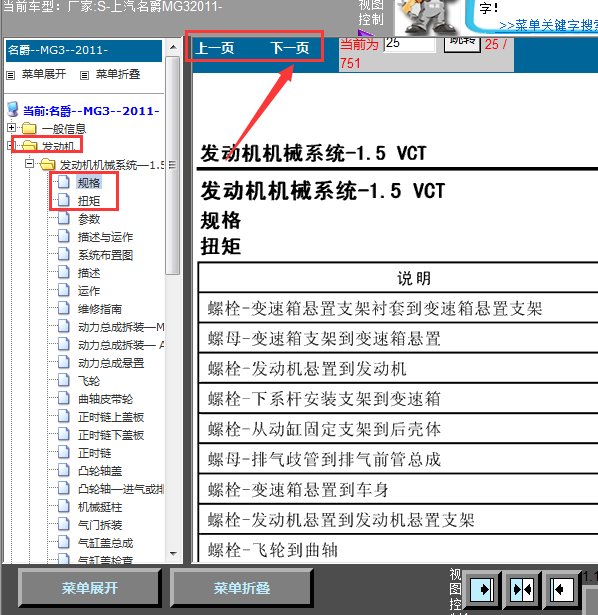
Task: Open the 系统布置图 document item
Action: pos(105,255)
